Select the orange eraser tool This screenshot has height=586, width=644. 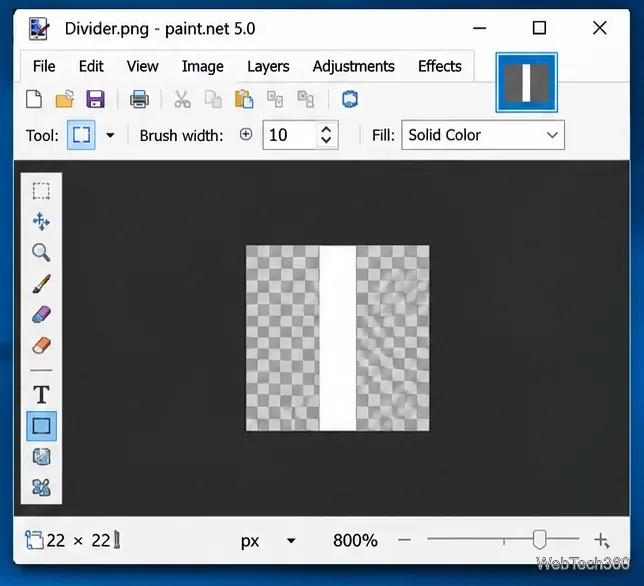41,345
